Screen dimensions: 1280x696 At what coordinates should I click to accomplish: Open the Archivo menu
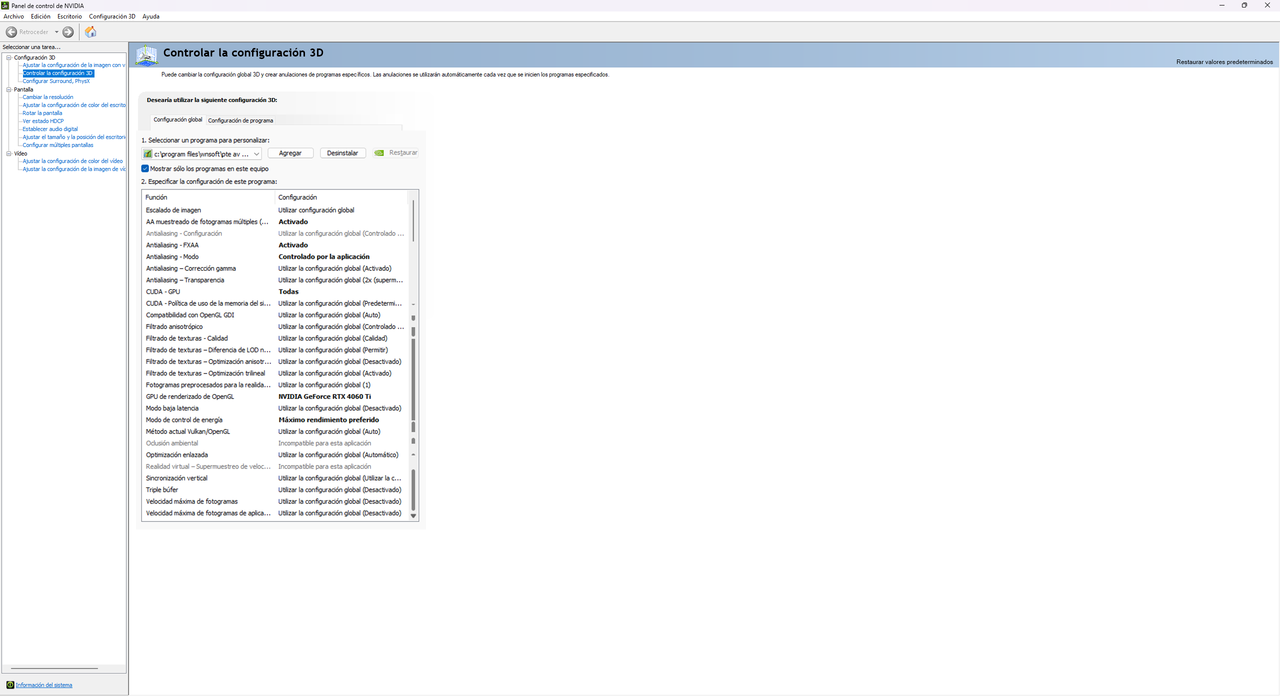tap(13, 17)
